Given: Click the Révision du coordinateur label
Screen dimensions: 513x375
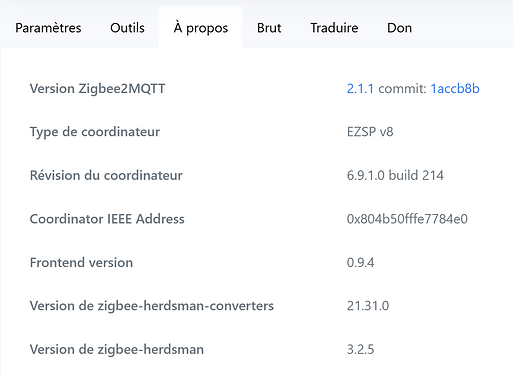Looking at the screenshot, I should pyautogui.click(x=106, y=175).
